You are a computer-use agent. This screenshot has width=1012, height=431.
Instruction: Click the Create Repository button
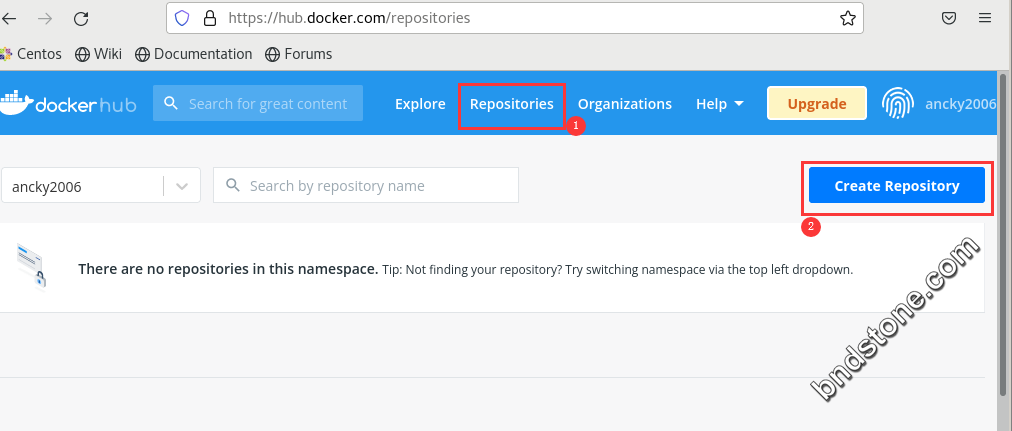pos(897,186)
